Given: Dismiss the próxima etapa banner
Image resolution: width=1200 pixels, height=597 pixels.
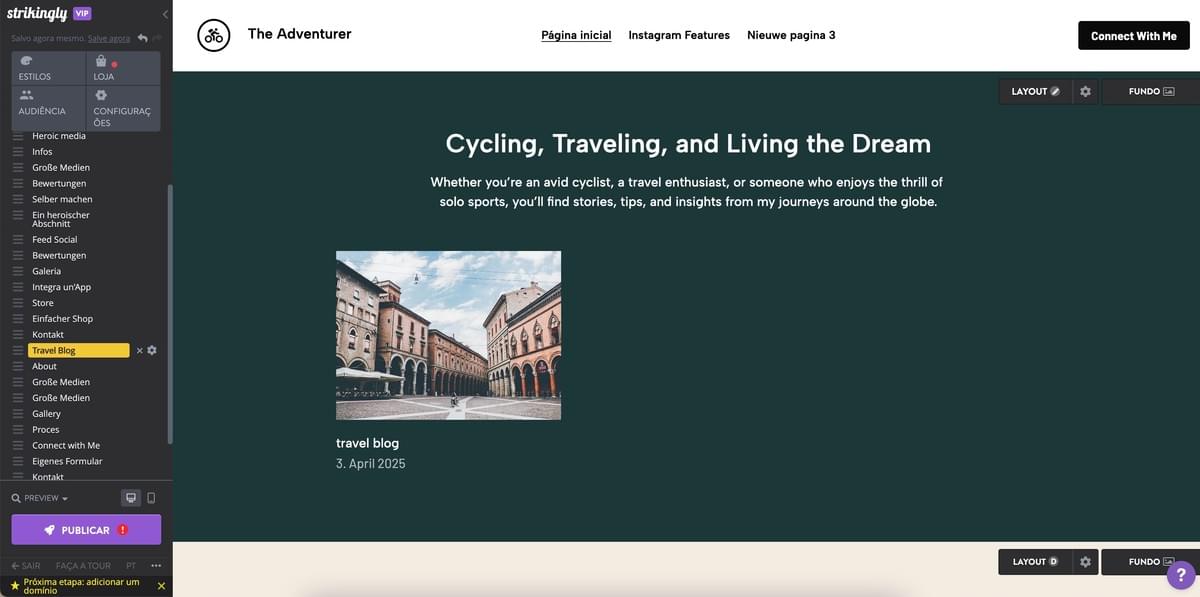Looking at the screenshot, I should point(162,586).
